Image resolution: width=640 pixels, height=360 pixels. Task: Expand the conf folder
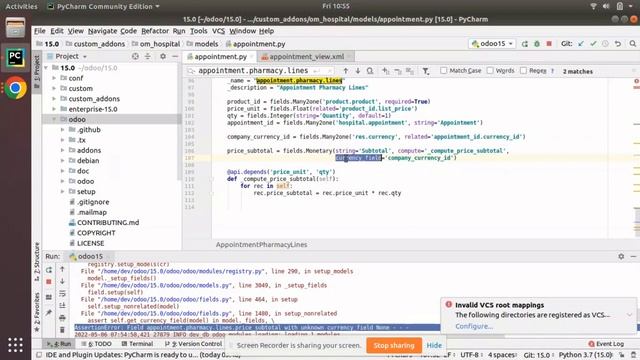54,78
